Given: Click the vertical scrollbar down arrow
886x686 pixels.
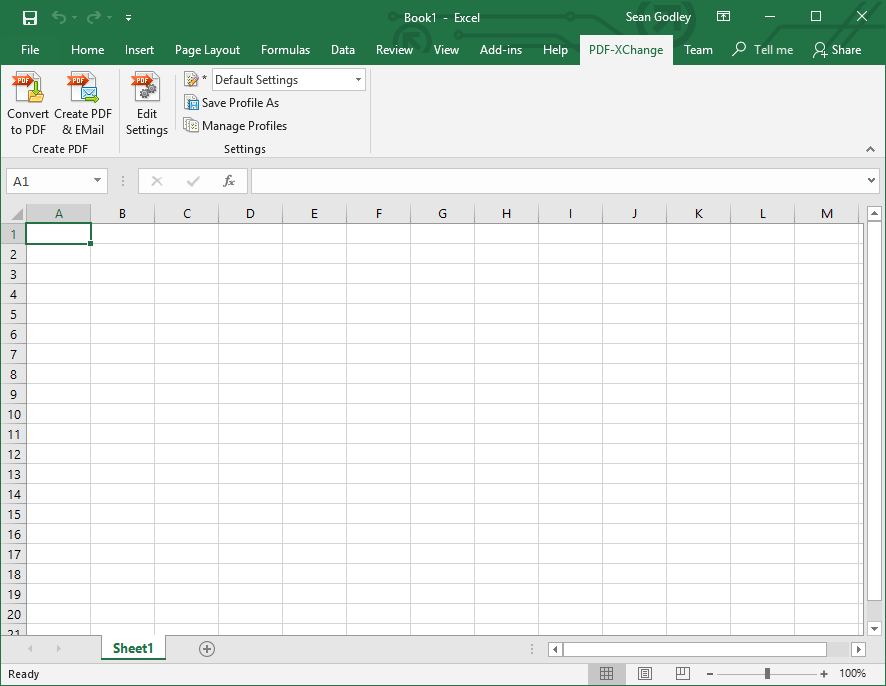Looking at the screenshot, I should (874, 628).
